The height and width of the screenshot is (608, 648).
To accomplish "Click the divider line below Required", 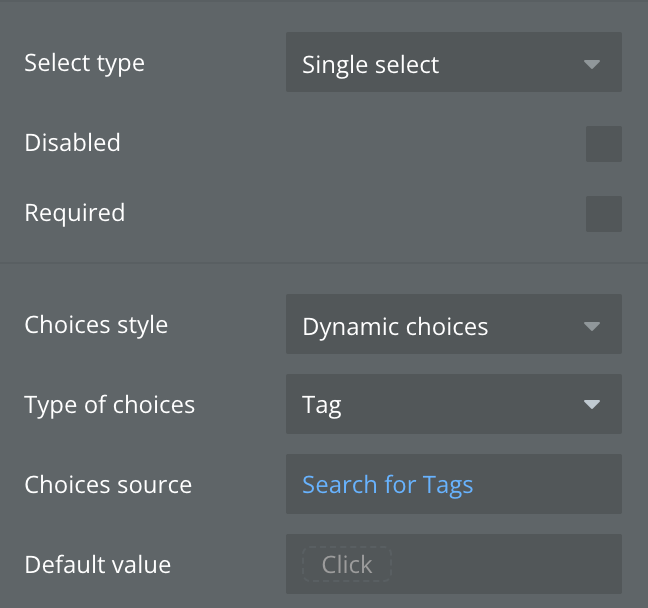I will point(324,263).
